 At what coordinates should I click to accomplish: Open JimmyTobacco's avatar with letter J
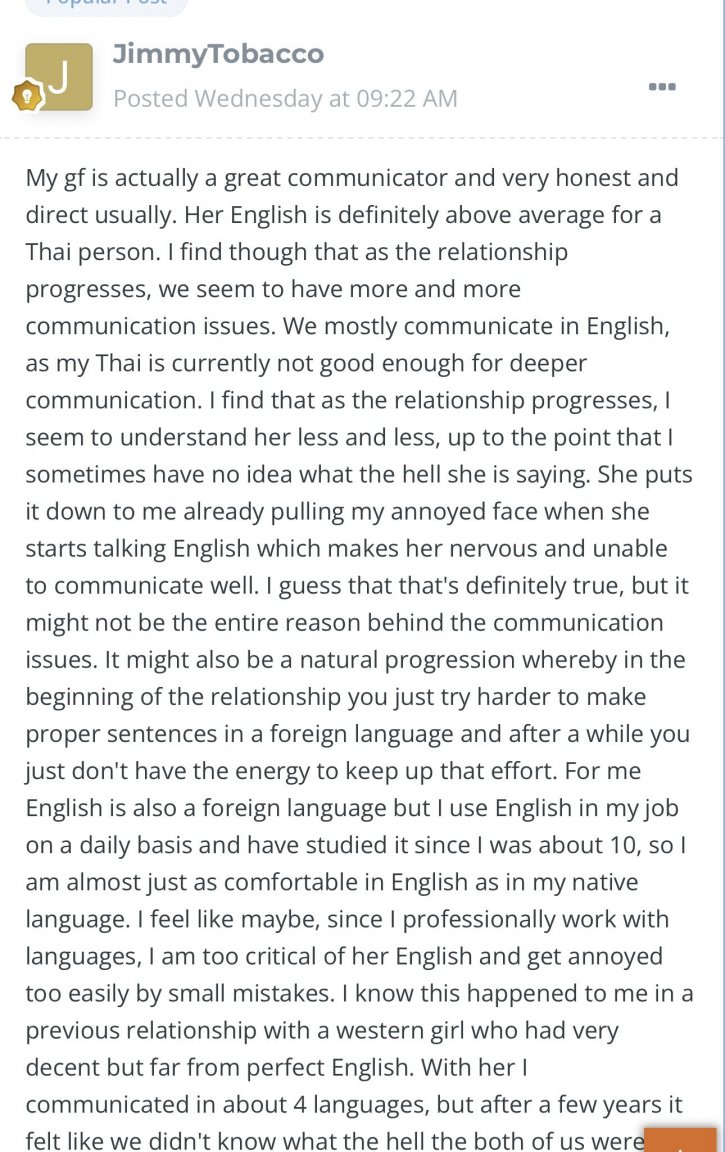[59, 76]
